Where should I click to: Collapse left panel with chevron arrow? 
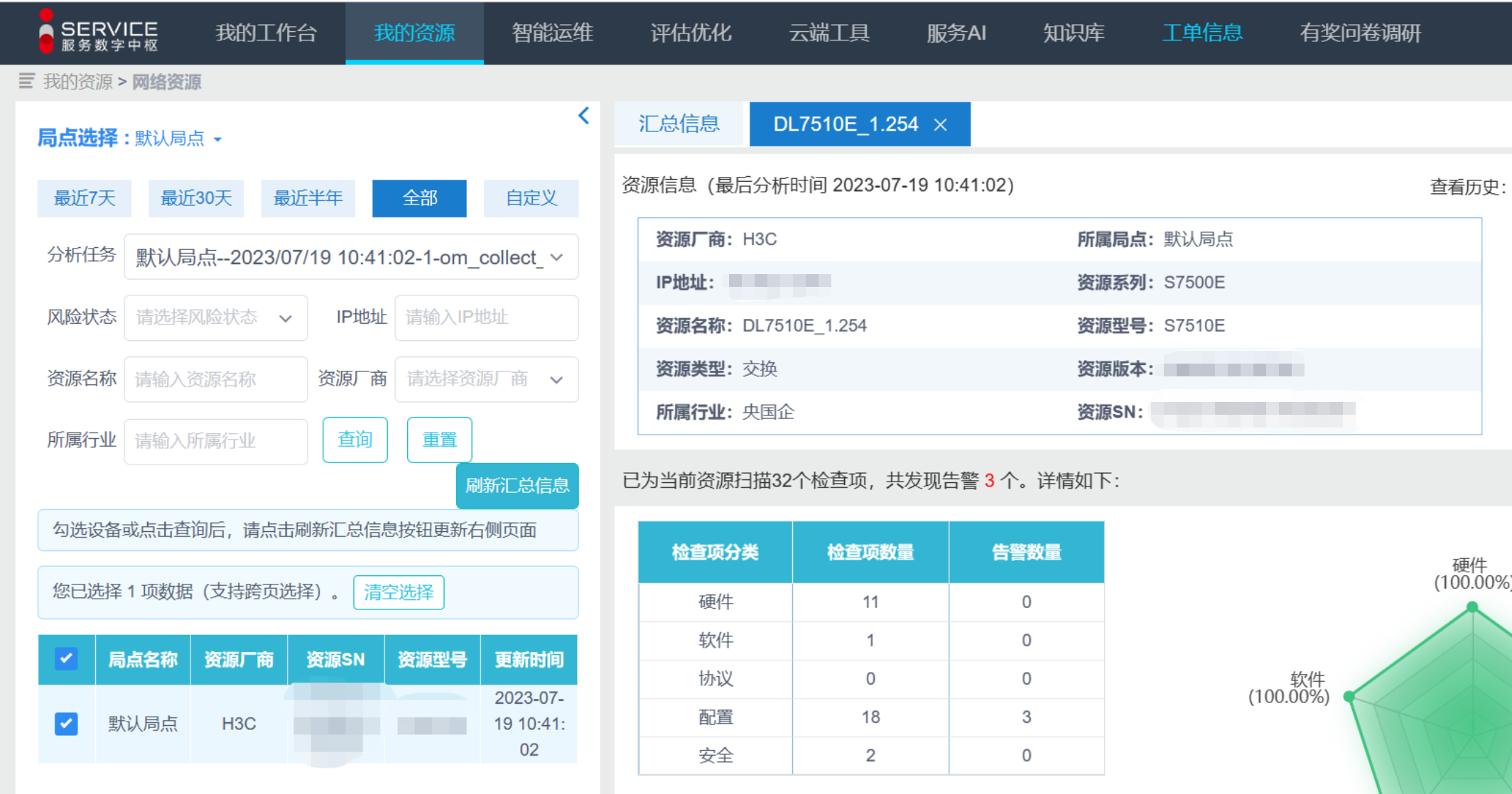[584, 116]
